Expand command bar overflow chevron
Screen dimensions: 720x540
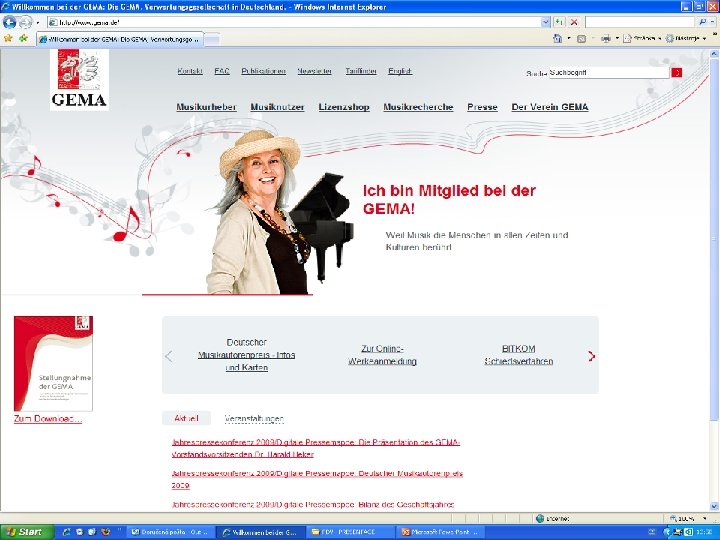(714, 35)
